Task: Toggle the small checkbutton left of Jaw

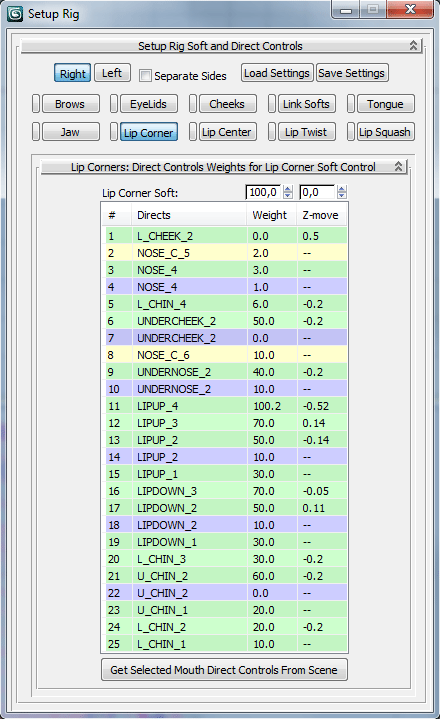Action: point(36,132)
